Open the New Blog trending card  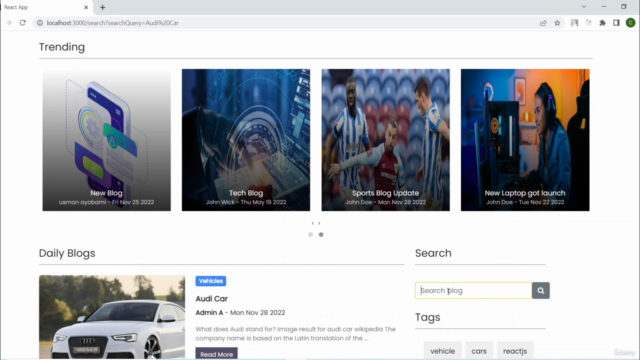click(x=107, y=140)
